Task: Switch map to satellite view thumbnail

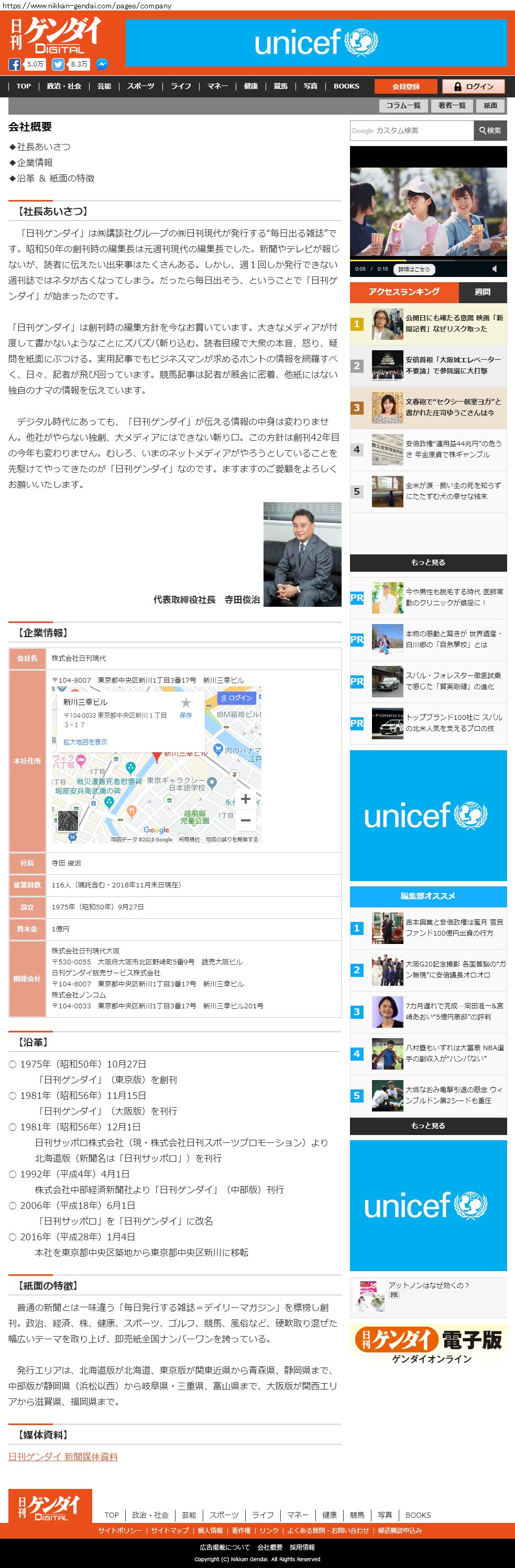Action: [x=68, y=820]
